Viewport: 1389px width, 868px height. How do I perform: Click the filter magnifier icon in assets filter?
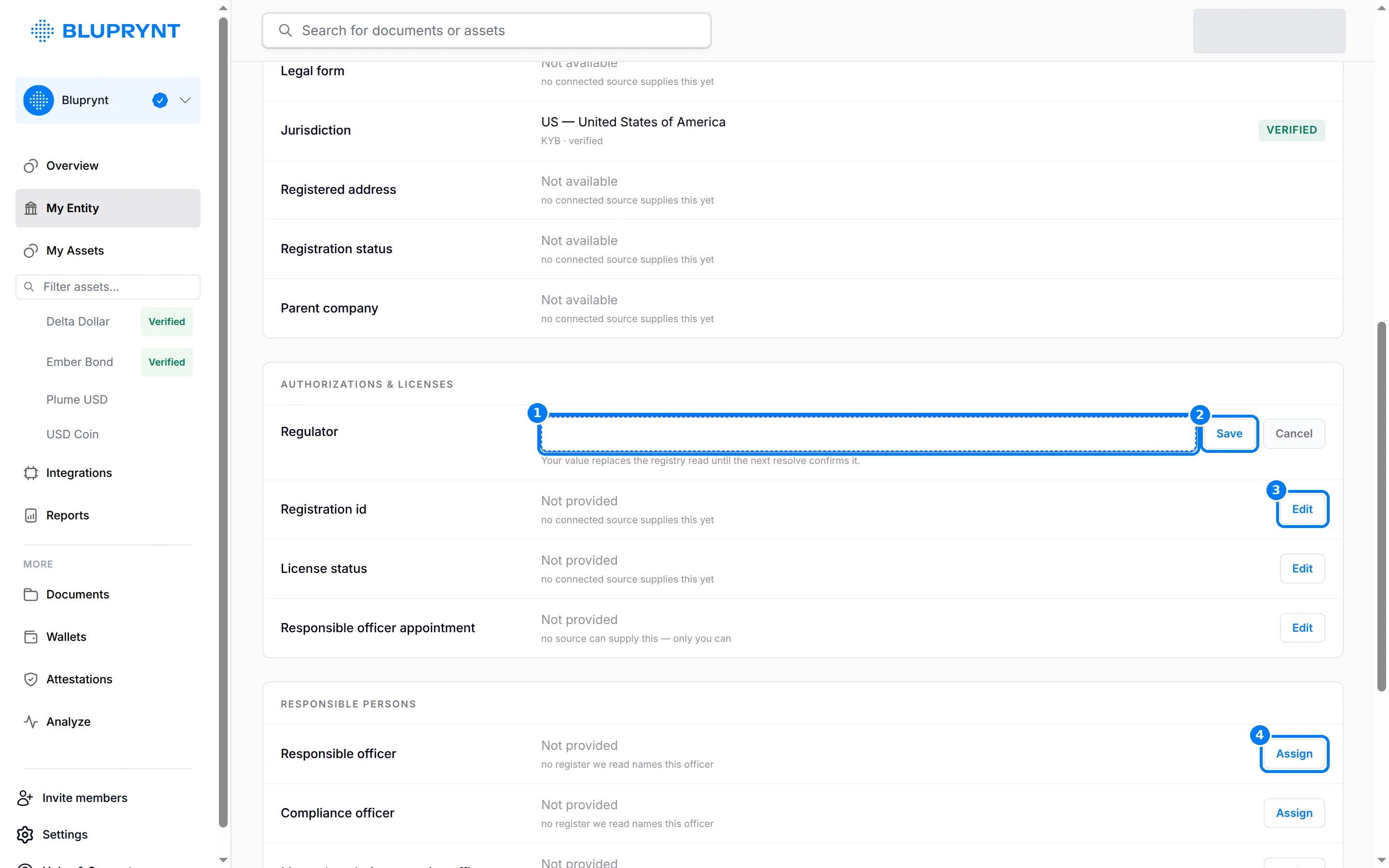[29, 286]
